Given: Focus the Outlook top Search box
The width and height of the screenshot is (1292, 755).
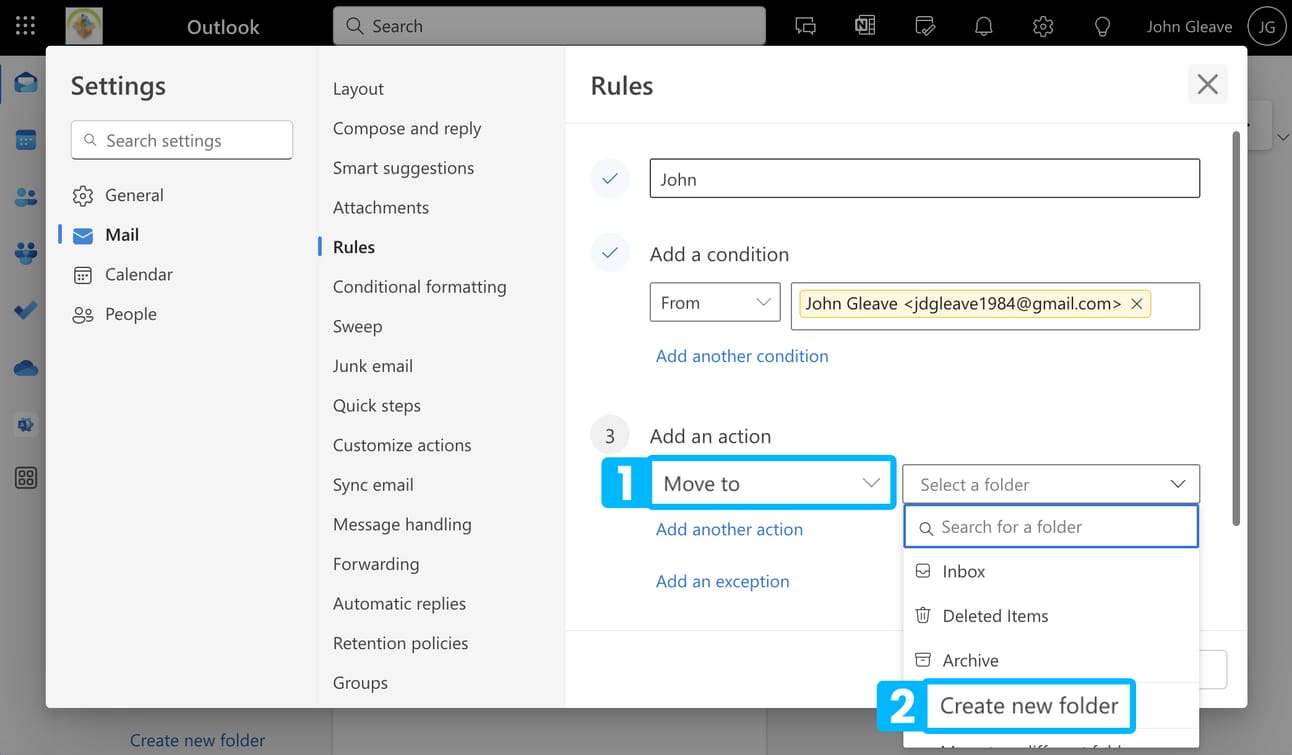Looking at the screenshot, I should tap(549, 27).
